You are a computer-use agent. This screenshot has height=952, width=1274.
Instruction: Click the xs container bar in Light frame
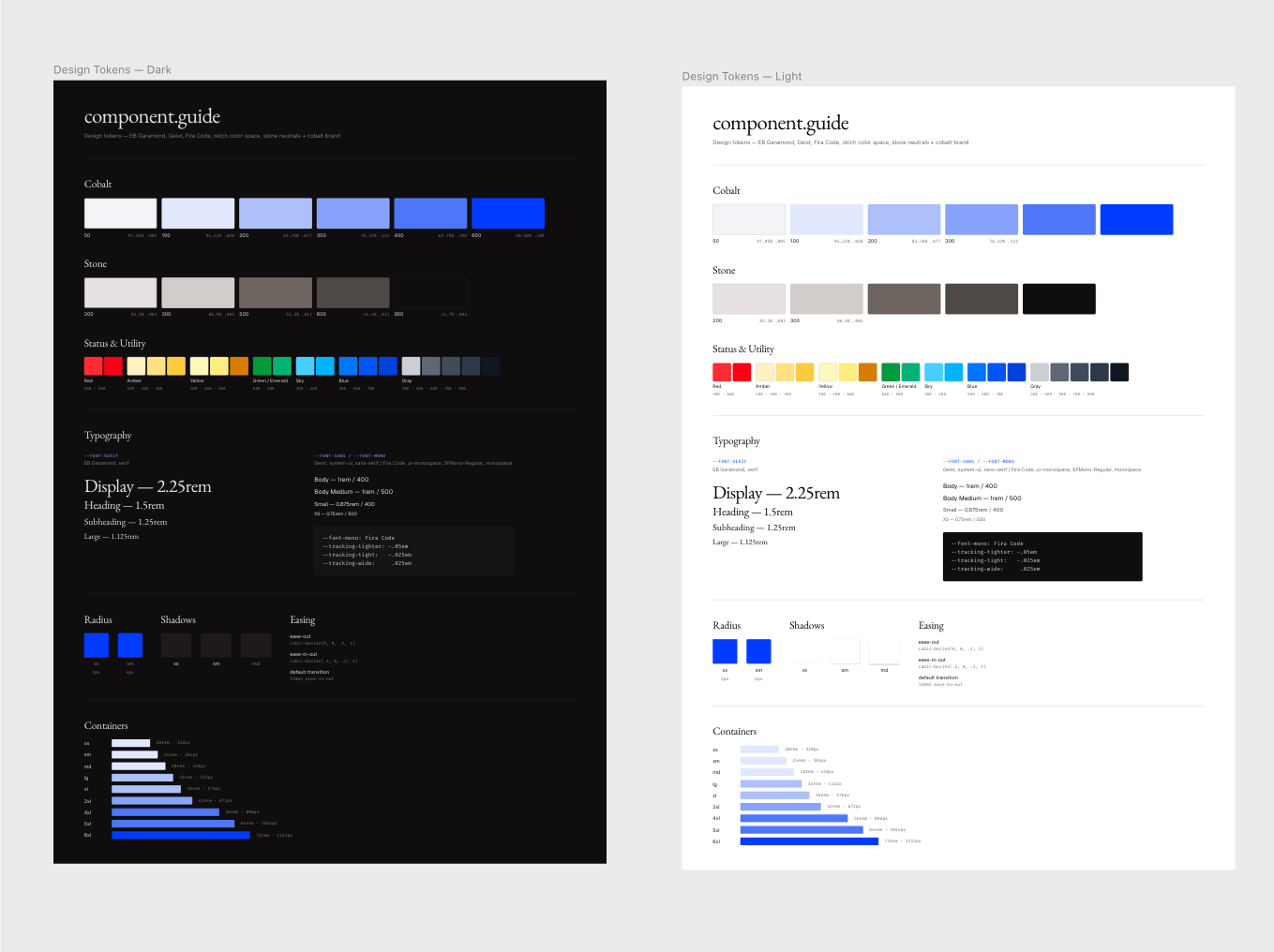pyautogui.click(x=759, y=750)
